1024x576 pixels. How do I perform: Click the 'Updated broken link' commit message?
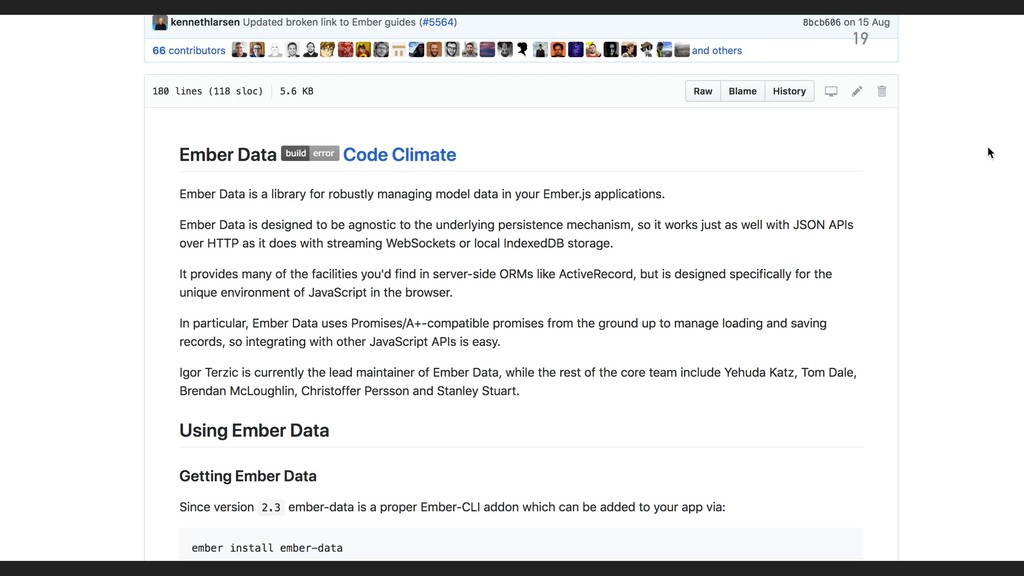coord(329,22)
